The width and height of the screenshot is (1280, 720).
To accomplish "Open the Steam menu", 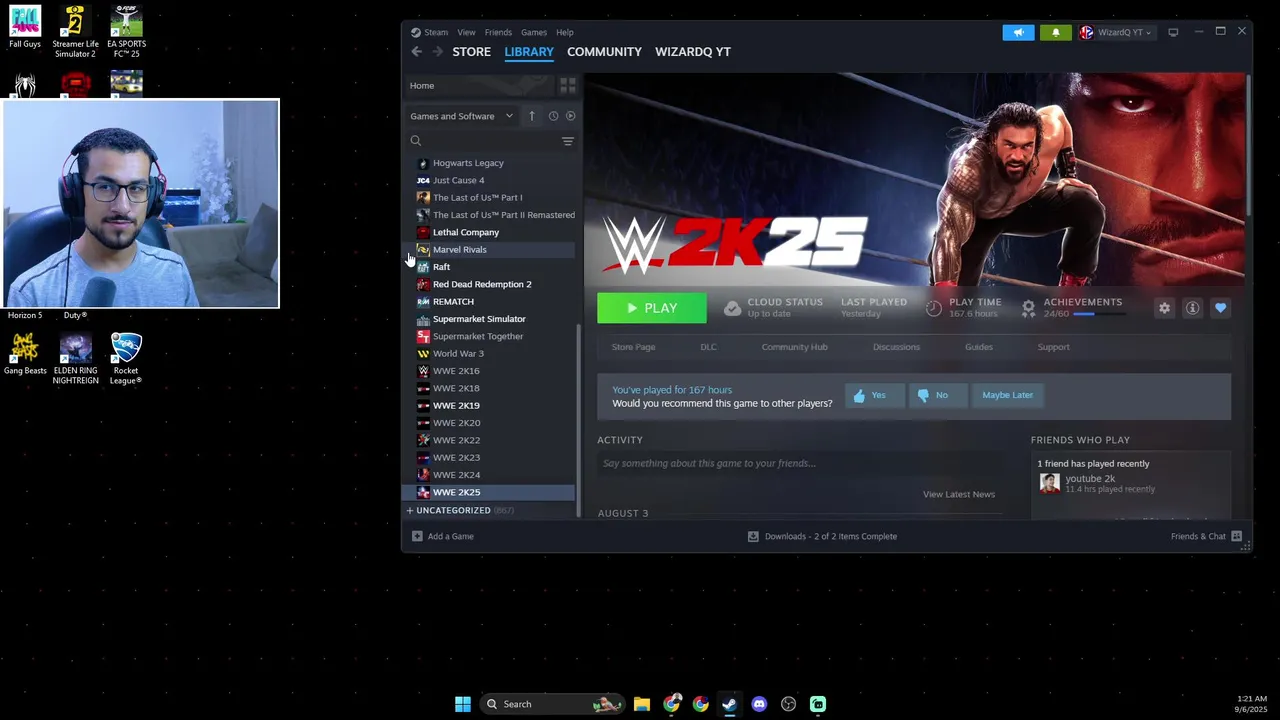I will point(436,32).
